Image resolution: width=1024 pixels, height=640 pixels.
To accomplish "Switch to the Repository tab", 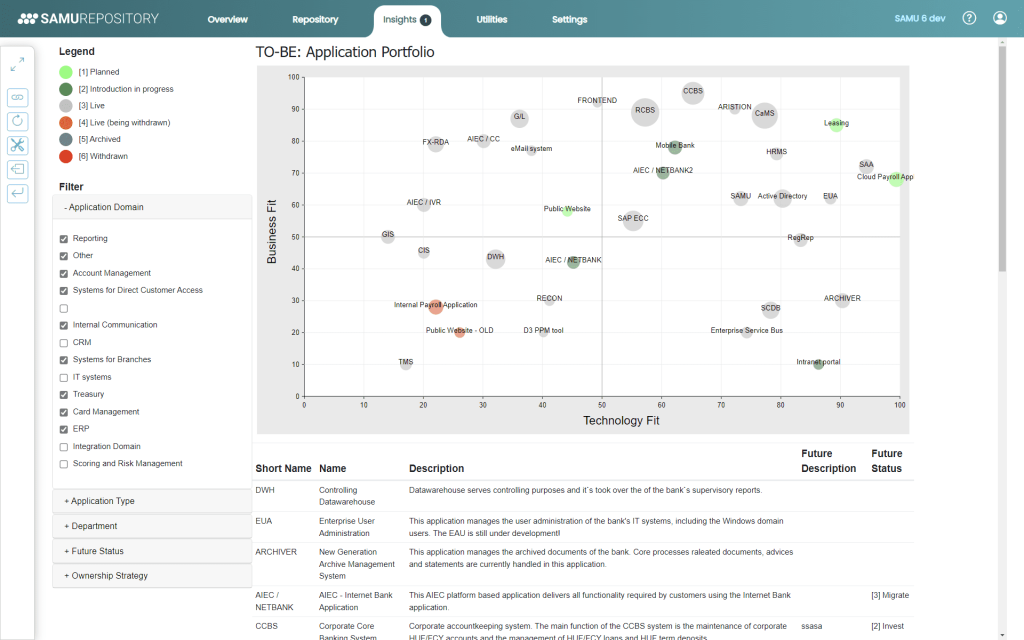I will coord(315,20).
